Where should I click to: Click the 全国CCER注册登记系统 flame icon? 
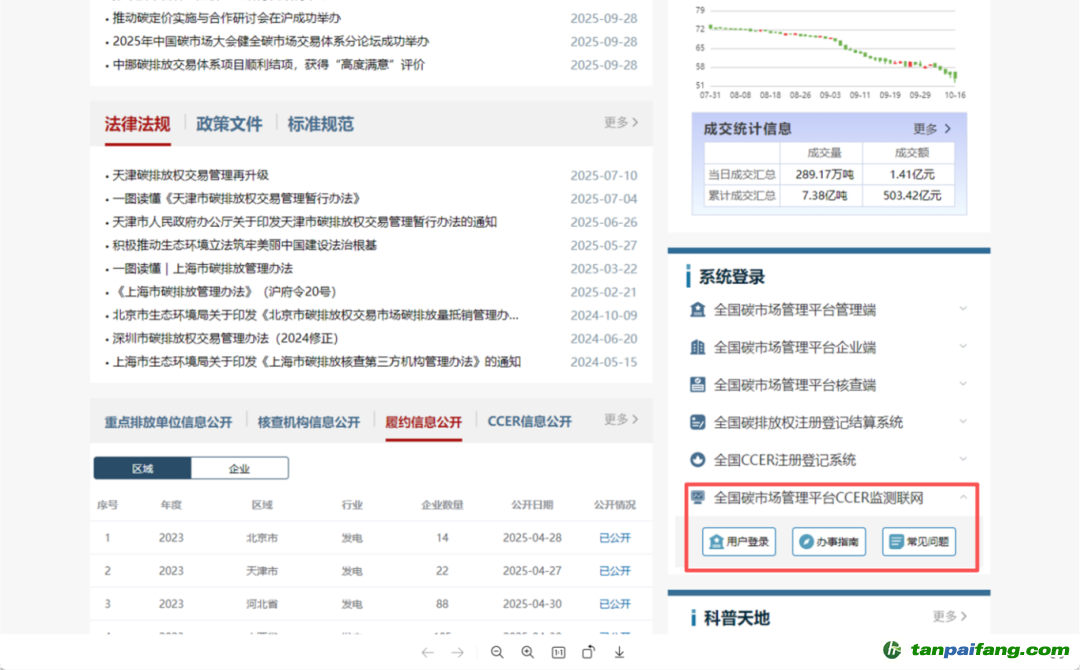click(x=698, y=460)
